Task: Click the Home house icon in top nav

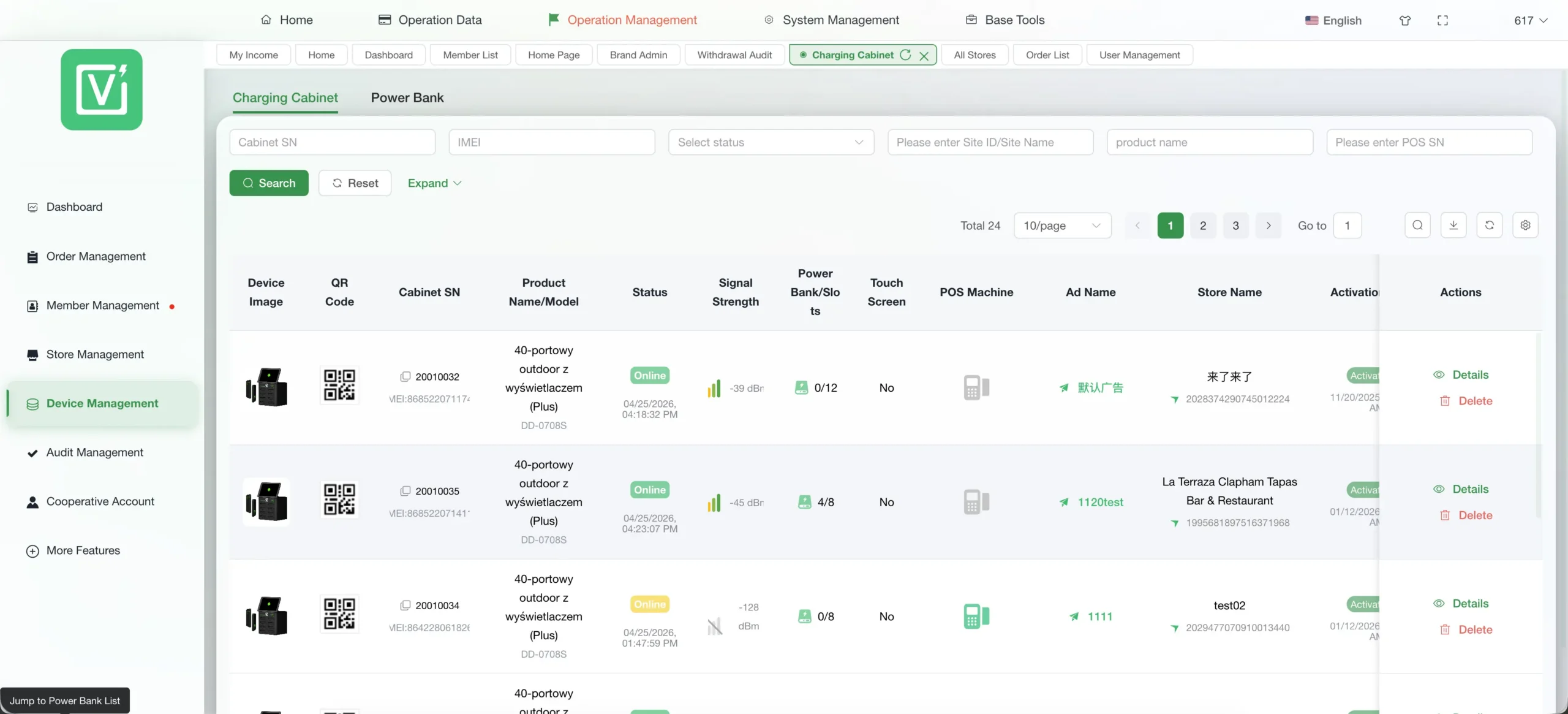Action: 266,20
